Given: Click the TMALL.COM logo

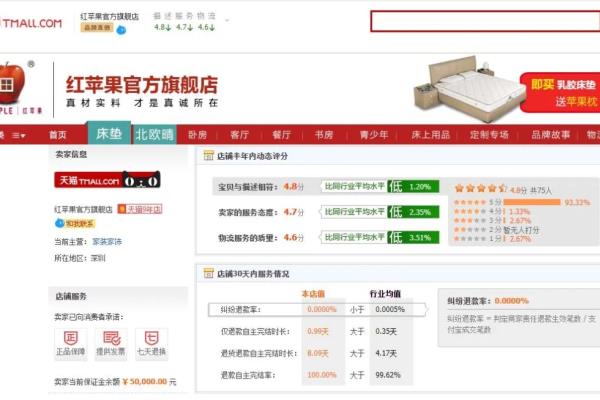Looking at the screenshot, I should coord(31,23).
